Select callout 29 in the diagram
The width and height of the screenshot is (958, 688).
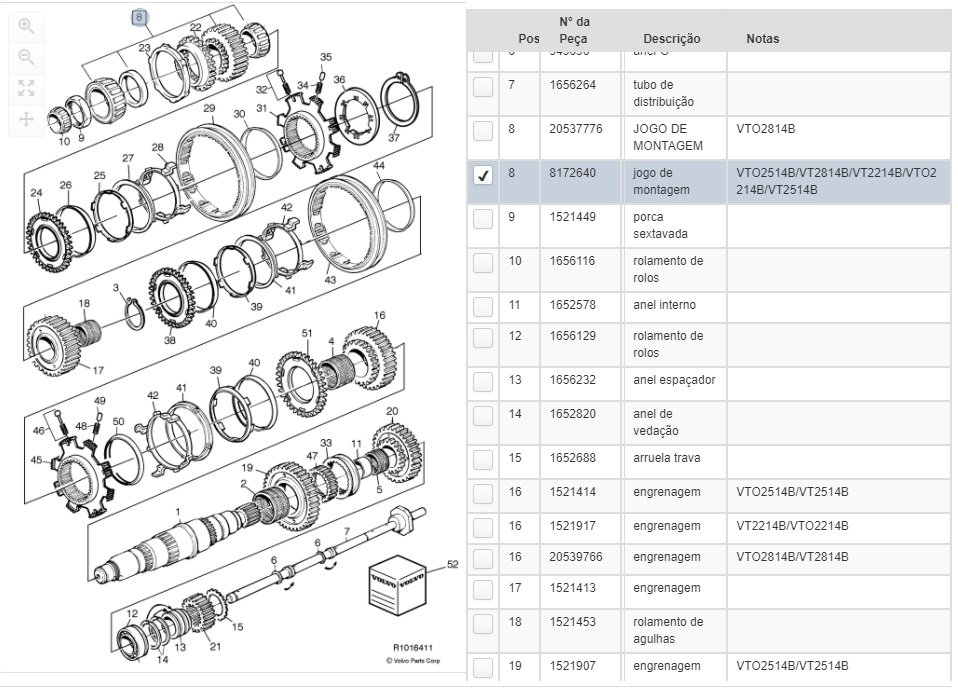click(x=209, y=108)
